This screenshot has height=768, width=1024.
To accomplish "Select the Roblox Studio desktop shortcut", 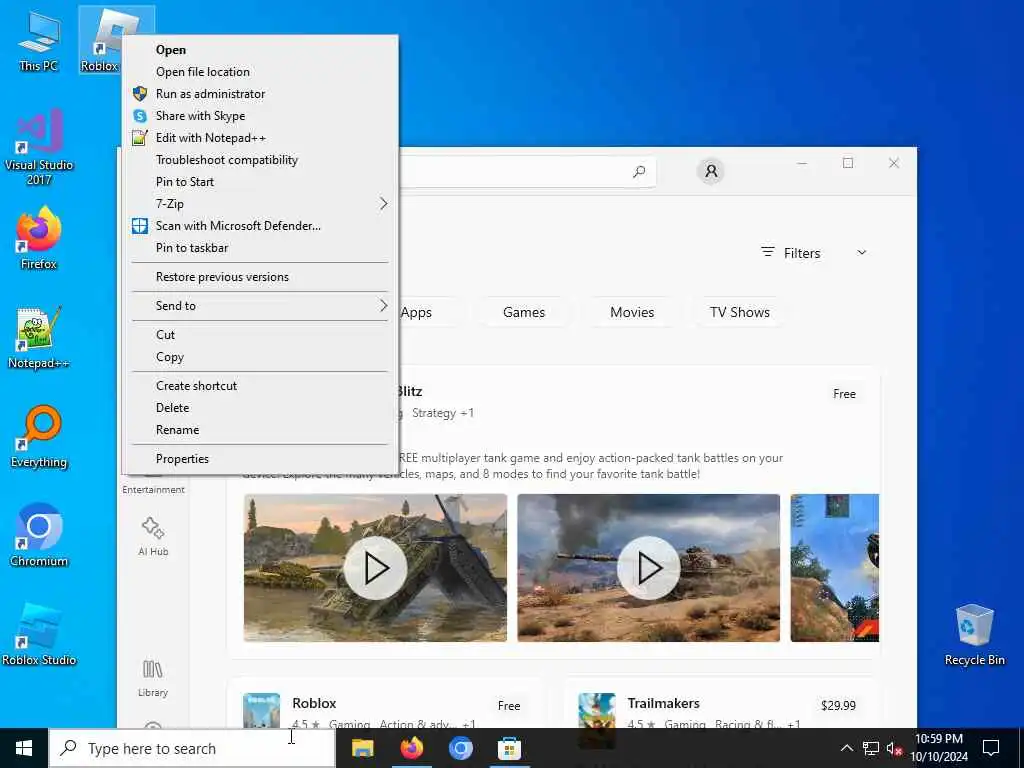I will coord(39,635).
